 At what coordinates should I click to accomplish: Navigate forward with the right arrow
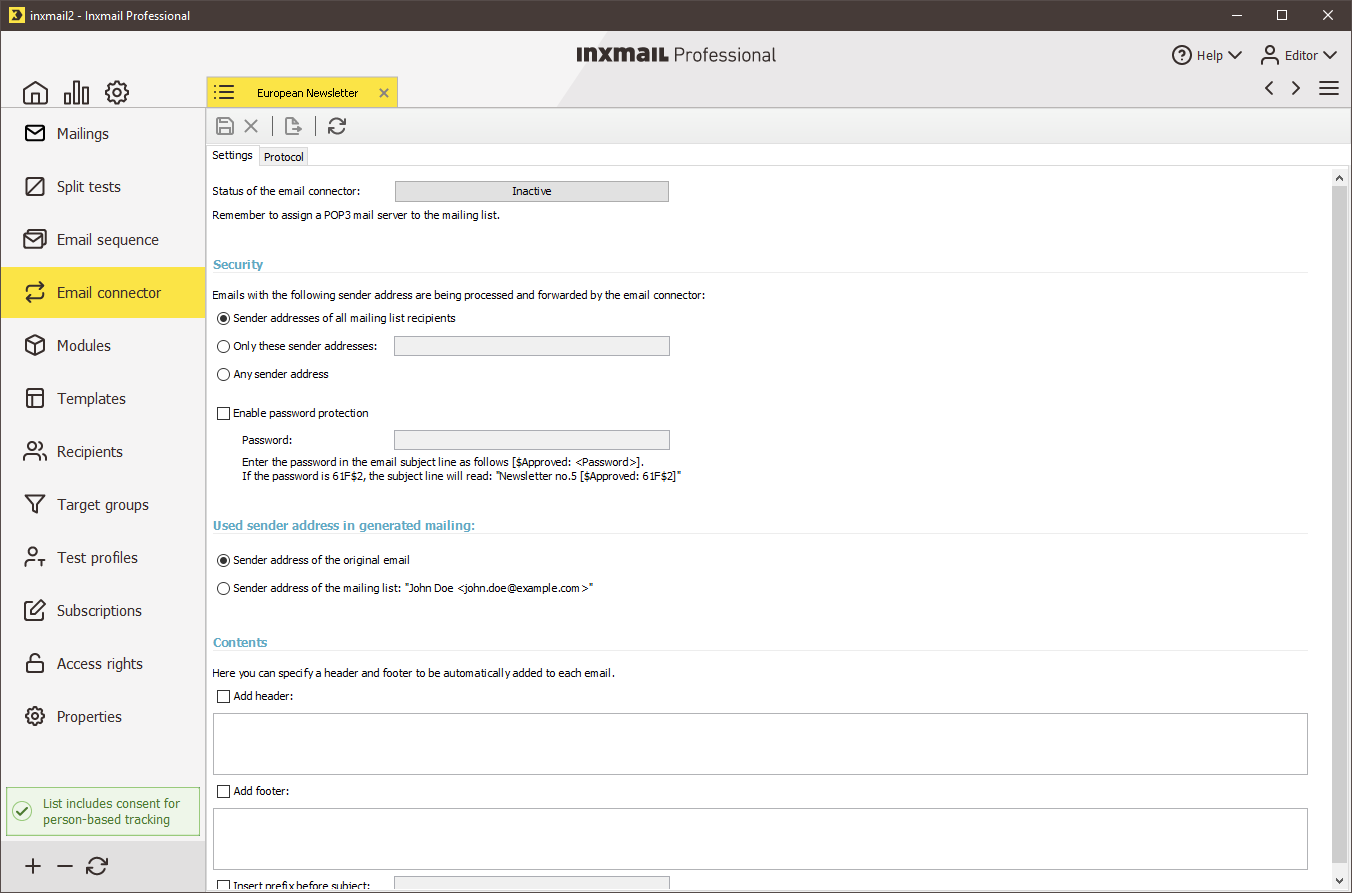click(1296, 88)
